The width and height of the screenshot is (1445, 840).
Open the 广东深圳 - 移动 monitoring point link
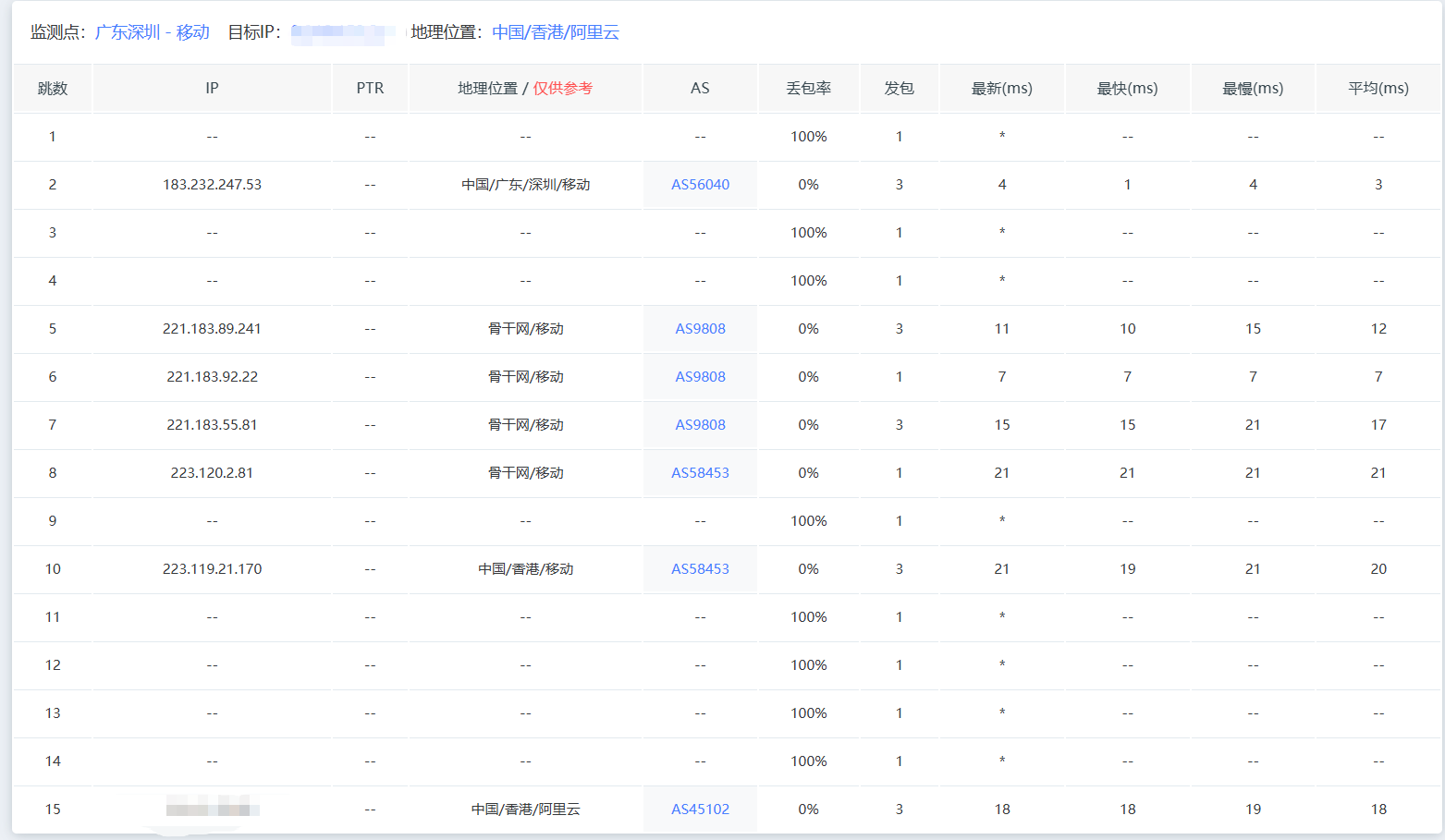point(153,32)
